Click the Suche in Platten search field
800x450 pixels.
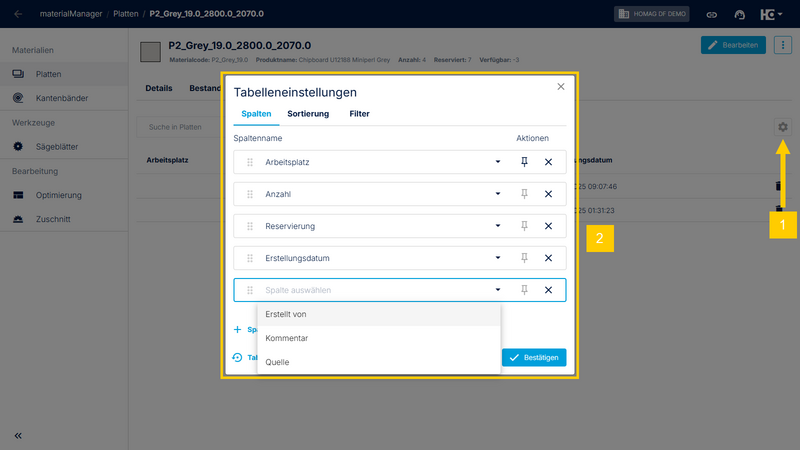(180, 127)
